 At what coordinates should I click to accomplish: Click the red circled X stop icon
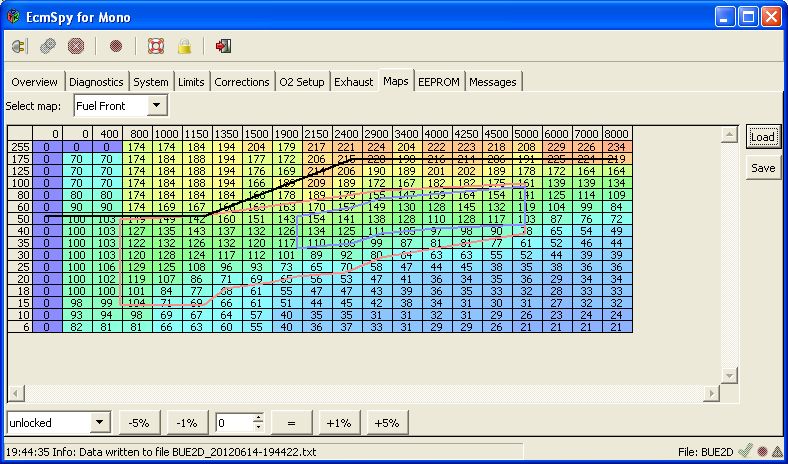76,46
